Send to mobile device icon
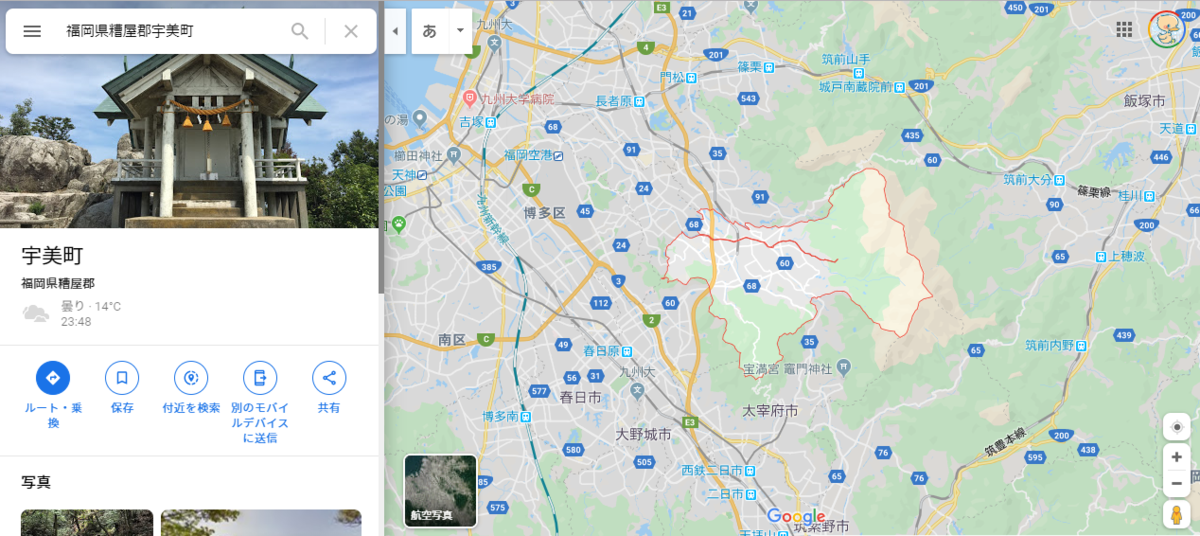The width and height of the screenshot is (1200, 536). point(260,378)
